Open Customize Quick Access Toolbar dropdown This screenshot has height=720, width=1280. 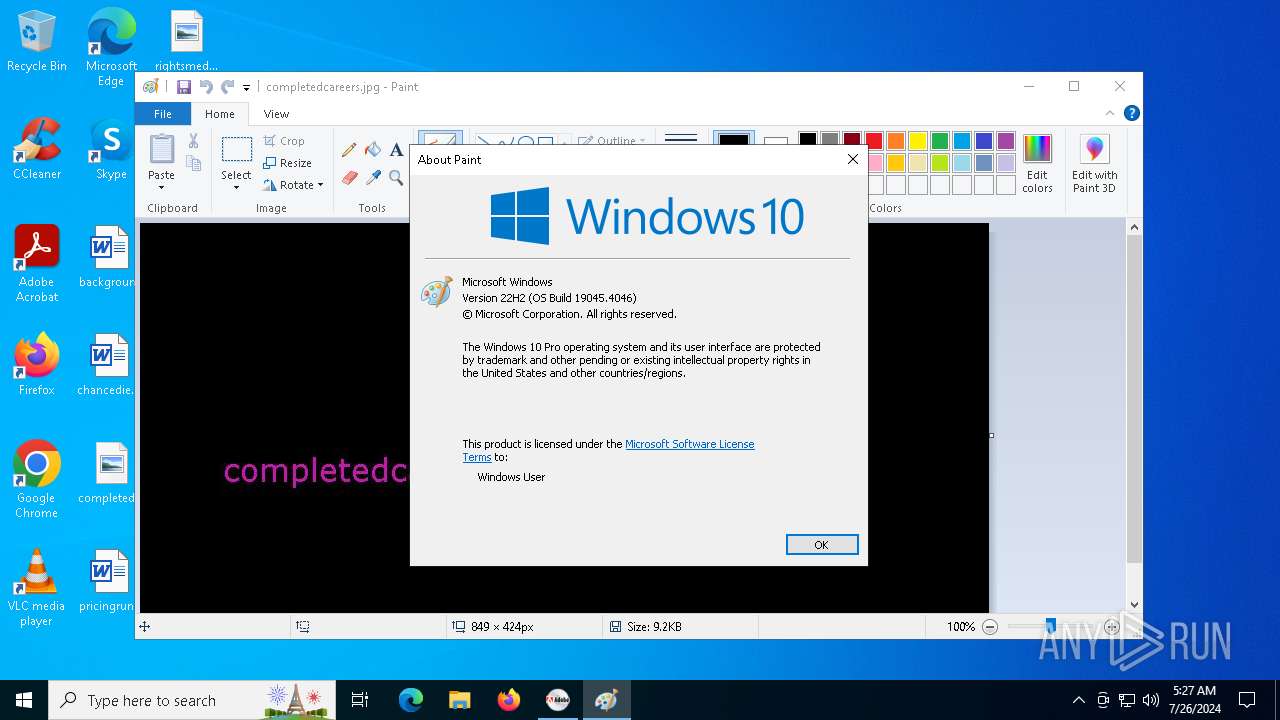246,88
